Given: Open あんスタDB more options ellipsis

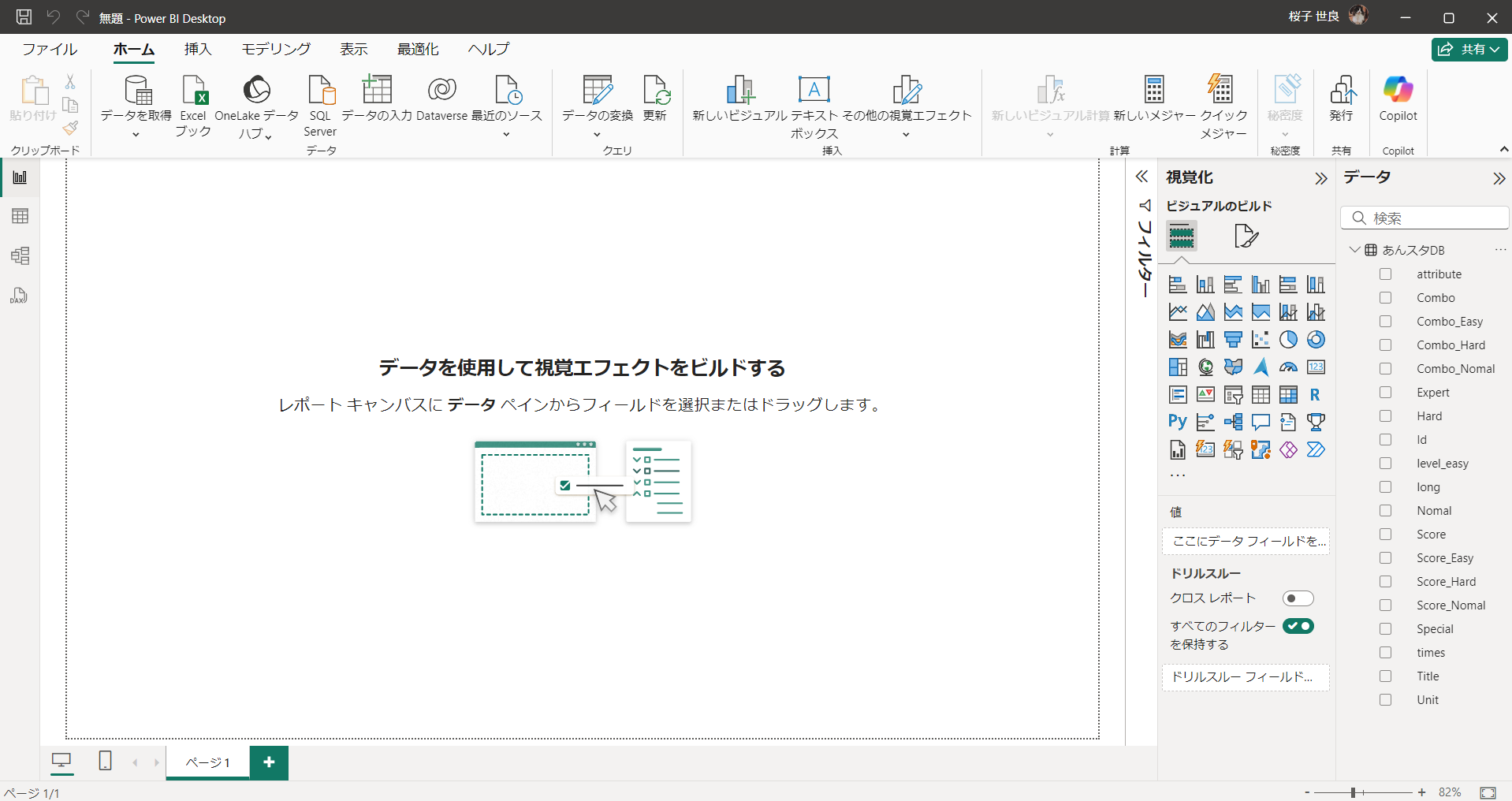Looking at the screenshot, I should click(x=1499, y=250).
